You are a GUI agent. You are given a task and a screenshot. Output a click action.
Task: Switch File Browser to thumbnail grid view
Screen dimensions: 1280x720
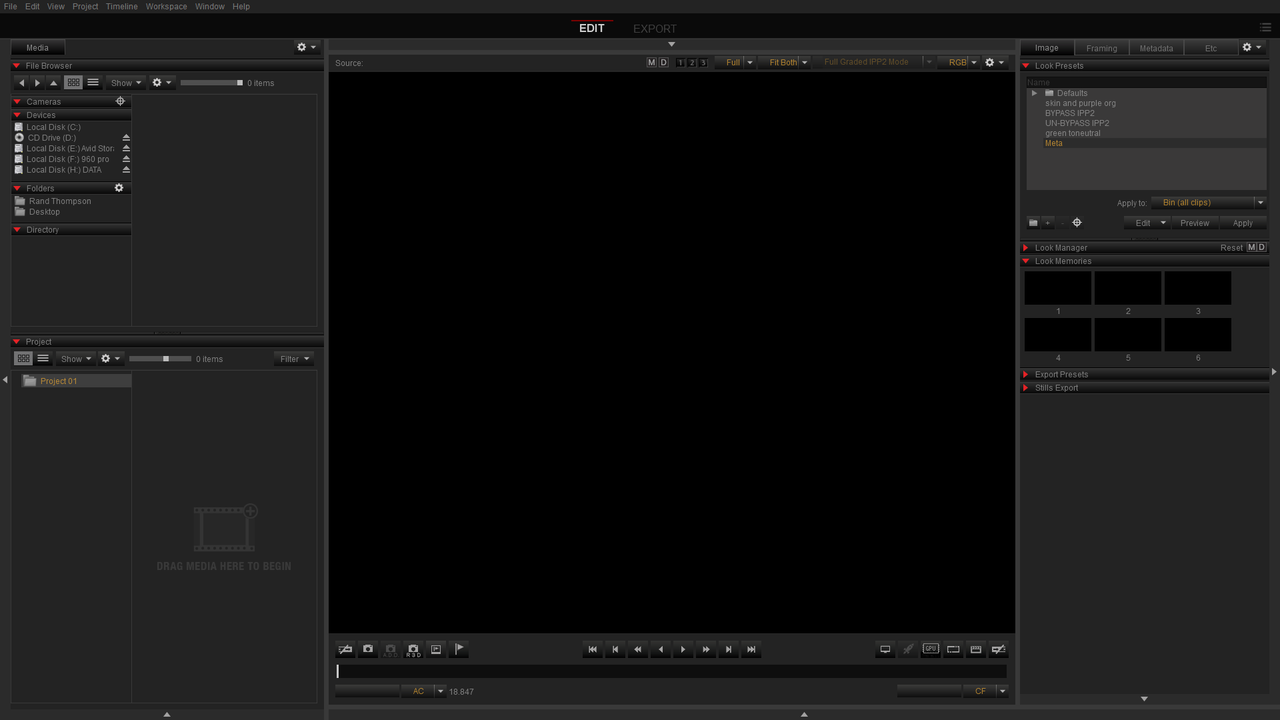pyautogui.click(x=73, y=83)
